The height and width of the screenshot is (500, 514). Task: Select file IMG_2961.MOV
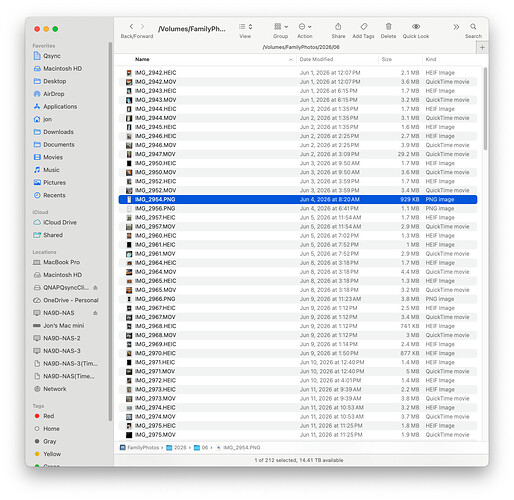pyautogui.click(x=298, y=254)
